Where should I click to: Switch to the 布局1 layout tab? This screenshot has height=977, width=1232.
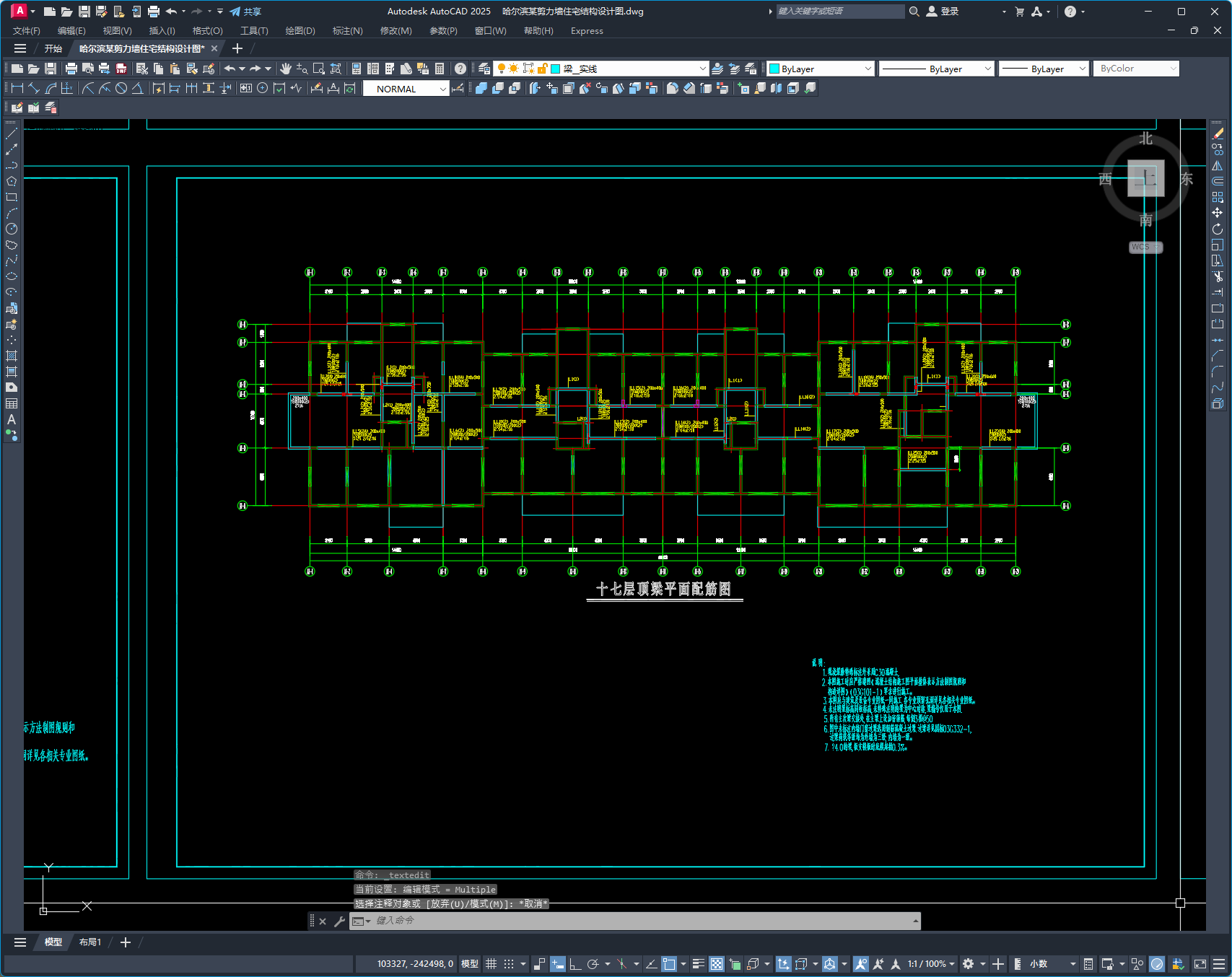(x=90, y=942)
